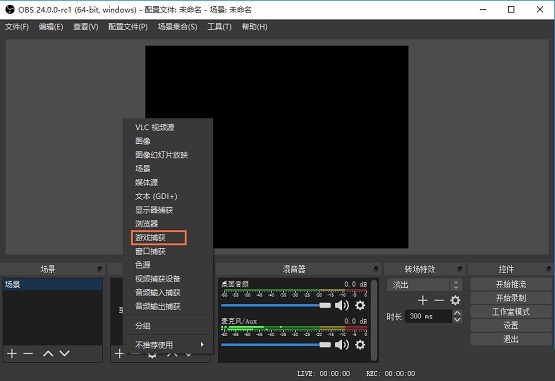This screenshot has width=555, height=381.
Task: Remove the selected scene with the minus icon
Action: click(x=28, y=353)
